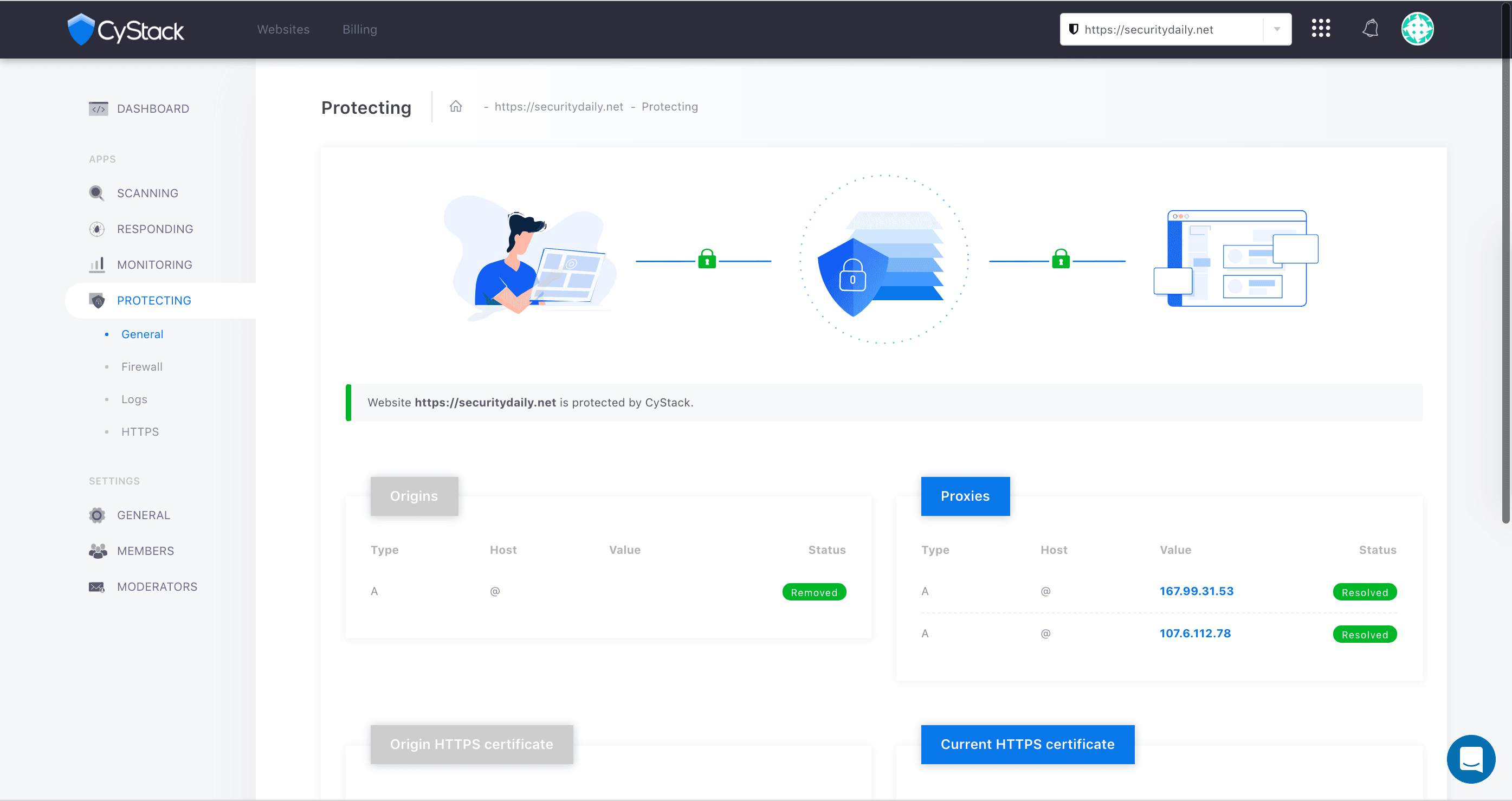Click the green lock between shield and website
Image resolution: width=1512 pixels, height=801 pixels.
coord(1060,258)
